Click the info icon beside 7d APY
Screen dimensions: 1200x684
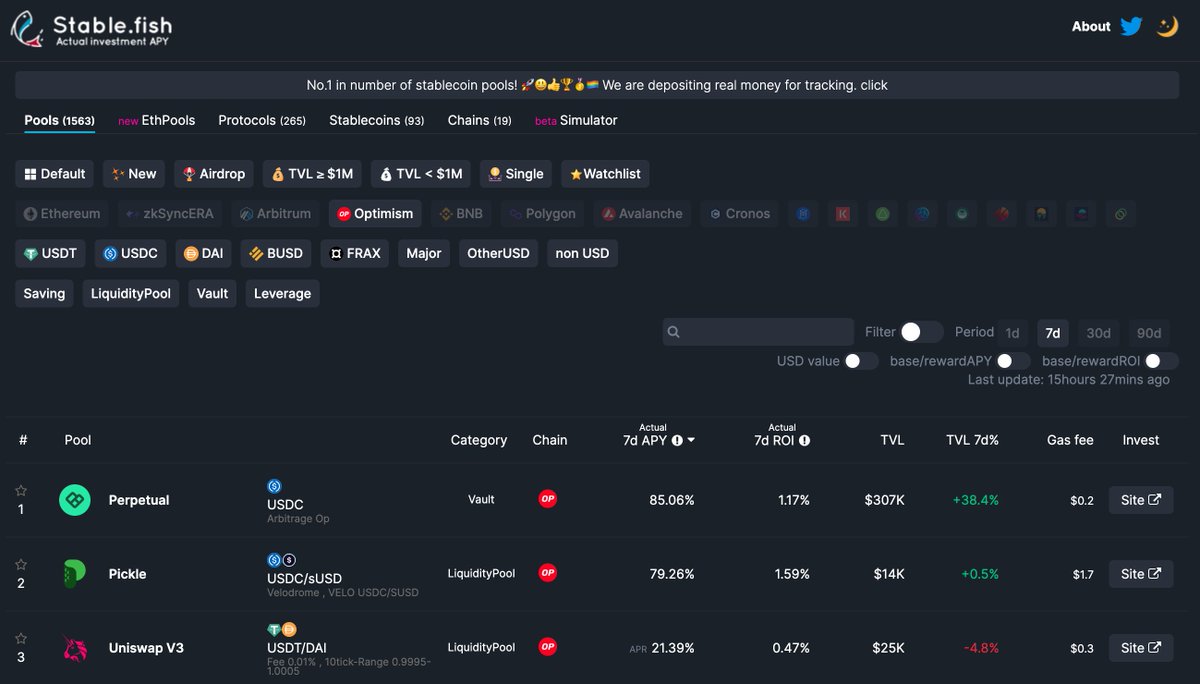[677, 440]
